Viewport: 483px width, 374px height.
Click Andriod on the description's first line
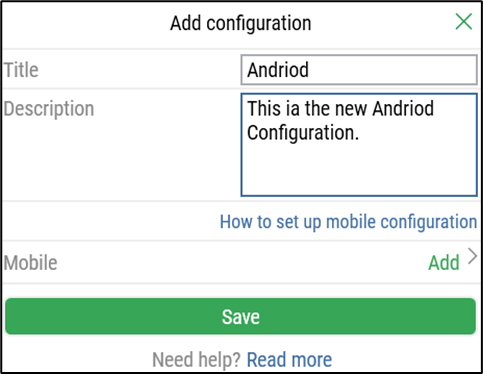tap(403, 108)
